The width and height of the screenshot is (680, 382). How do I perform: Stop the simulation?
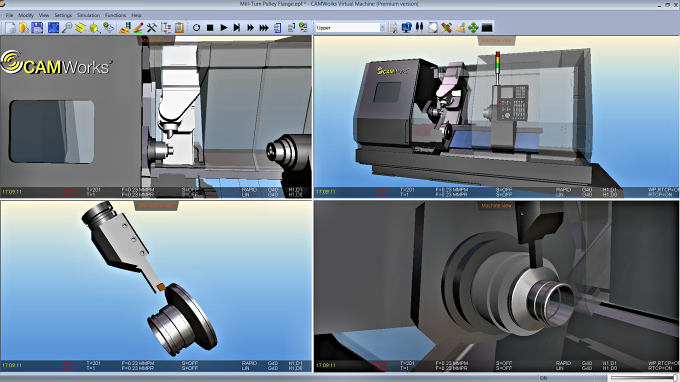pyautogui.click(x=210, y=28)
